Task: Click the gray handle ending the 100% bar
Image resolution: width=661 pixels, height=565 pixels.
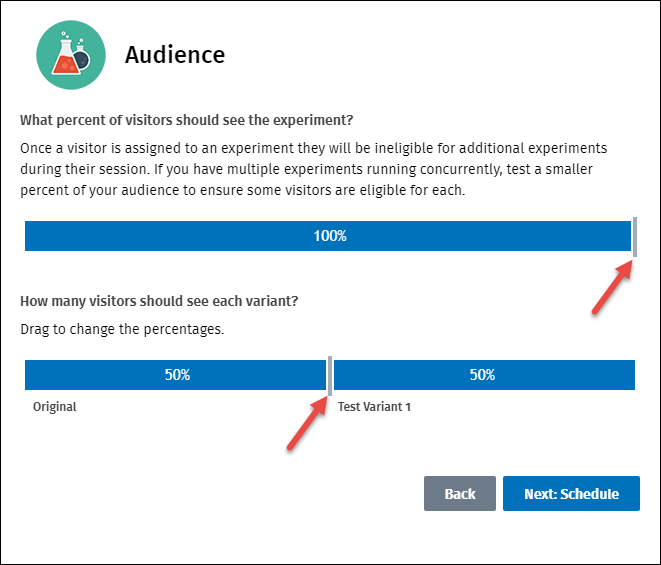Action: point(634,236)
